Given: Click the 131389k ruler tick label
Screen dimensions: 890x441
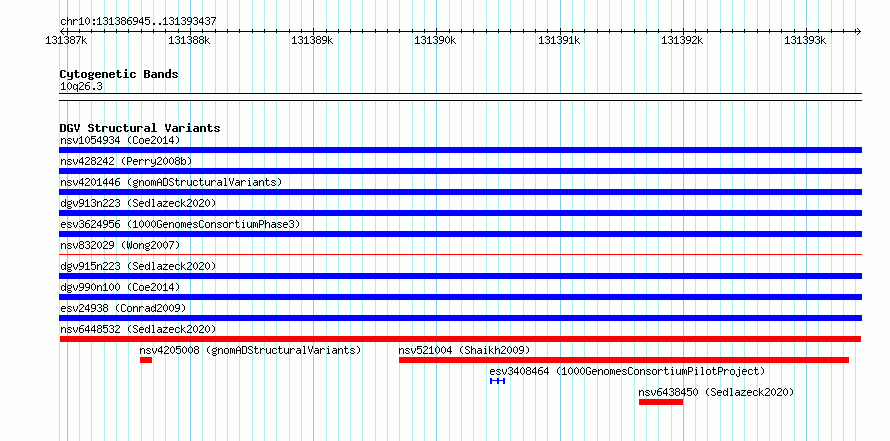Looking at the screenshot, I should coord(312,40).
